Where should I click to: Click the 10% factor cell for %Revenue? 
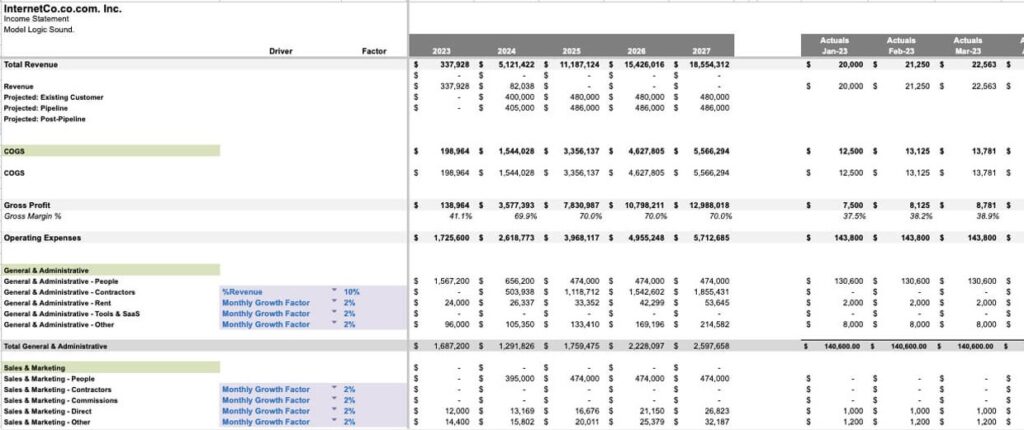[x=351, y=292]
